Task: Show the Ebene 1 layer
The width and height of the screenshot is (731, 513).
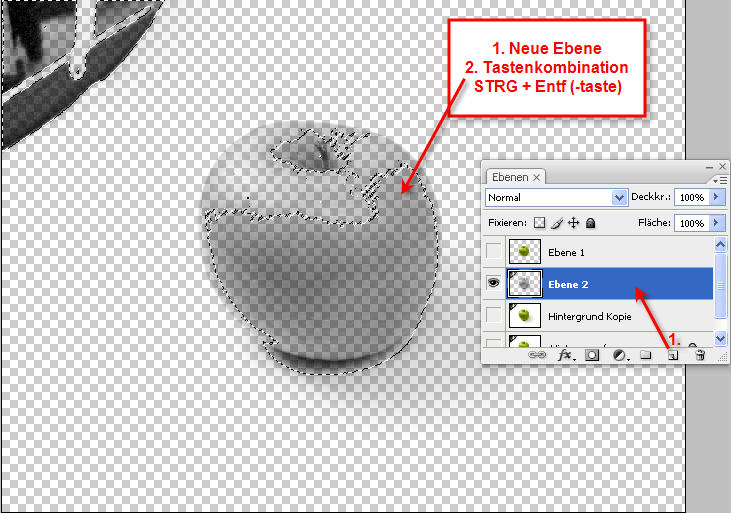Action: pos(494,252)
